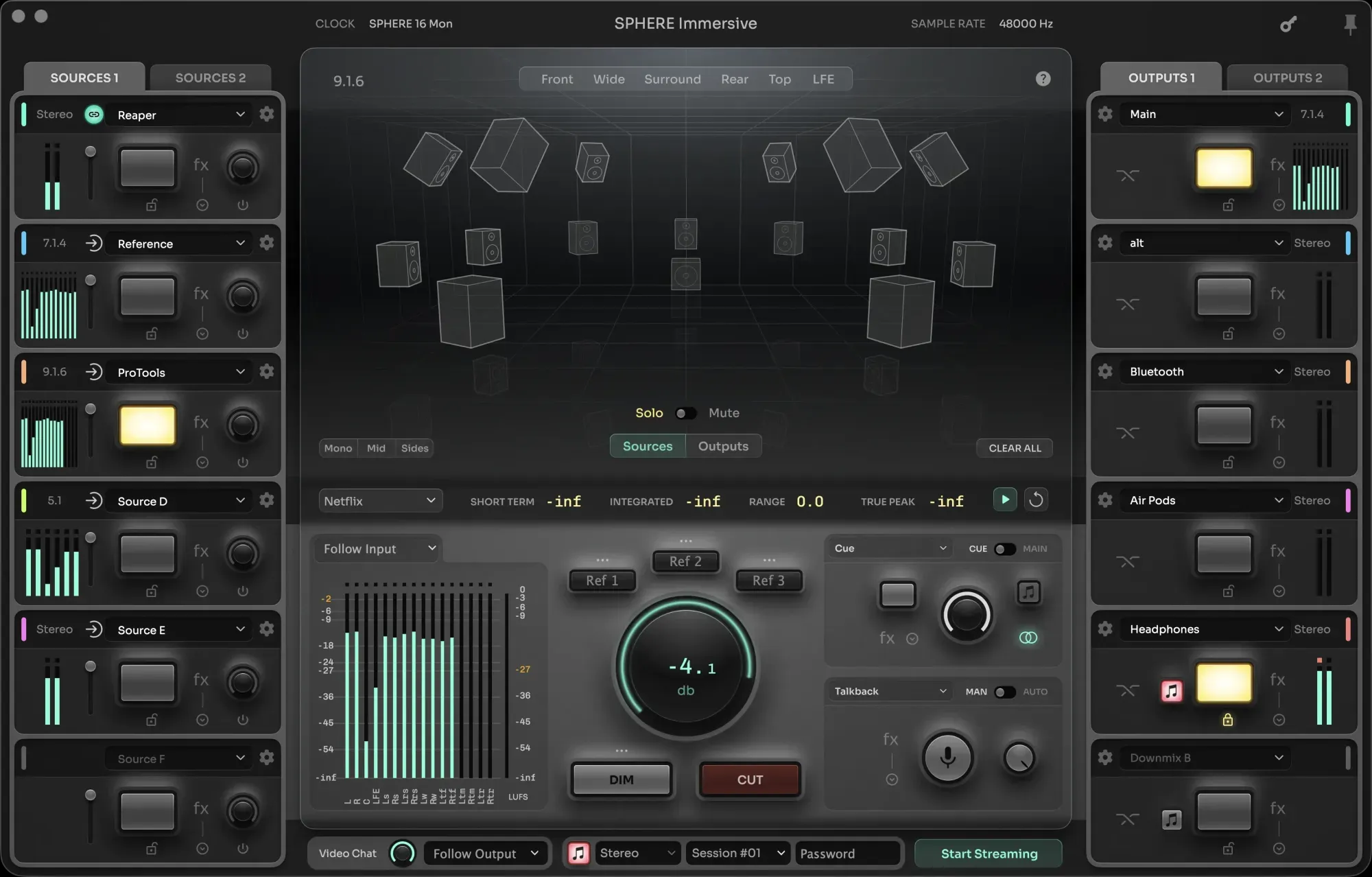Click the help question mark icon
Screen dimensions: 1372x877
tap(1043, 79)
